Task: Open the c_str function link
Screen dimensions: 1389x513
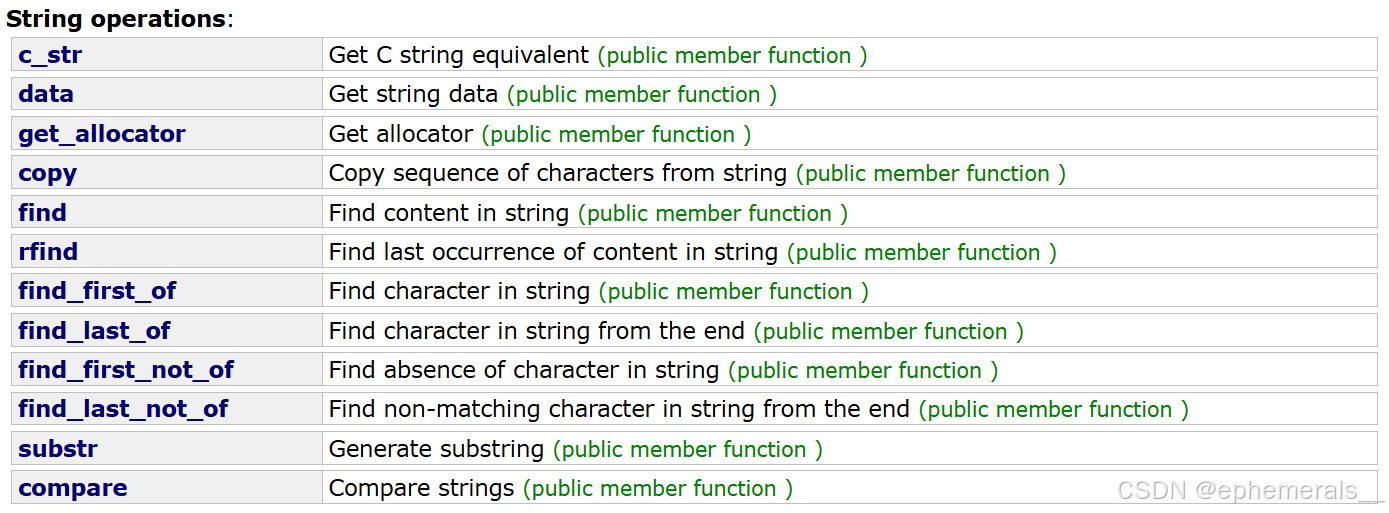Action: [50, 55]
